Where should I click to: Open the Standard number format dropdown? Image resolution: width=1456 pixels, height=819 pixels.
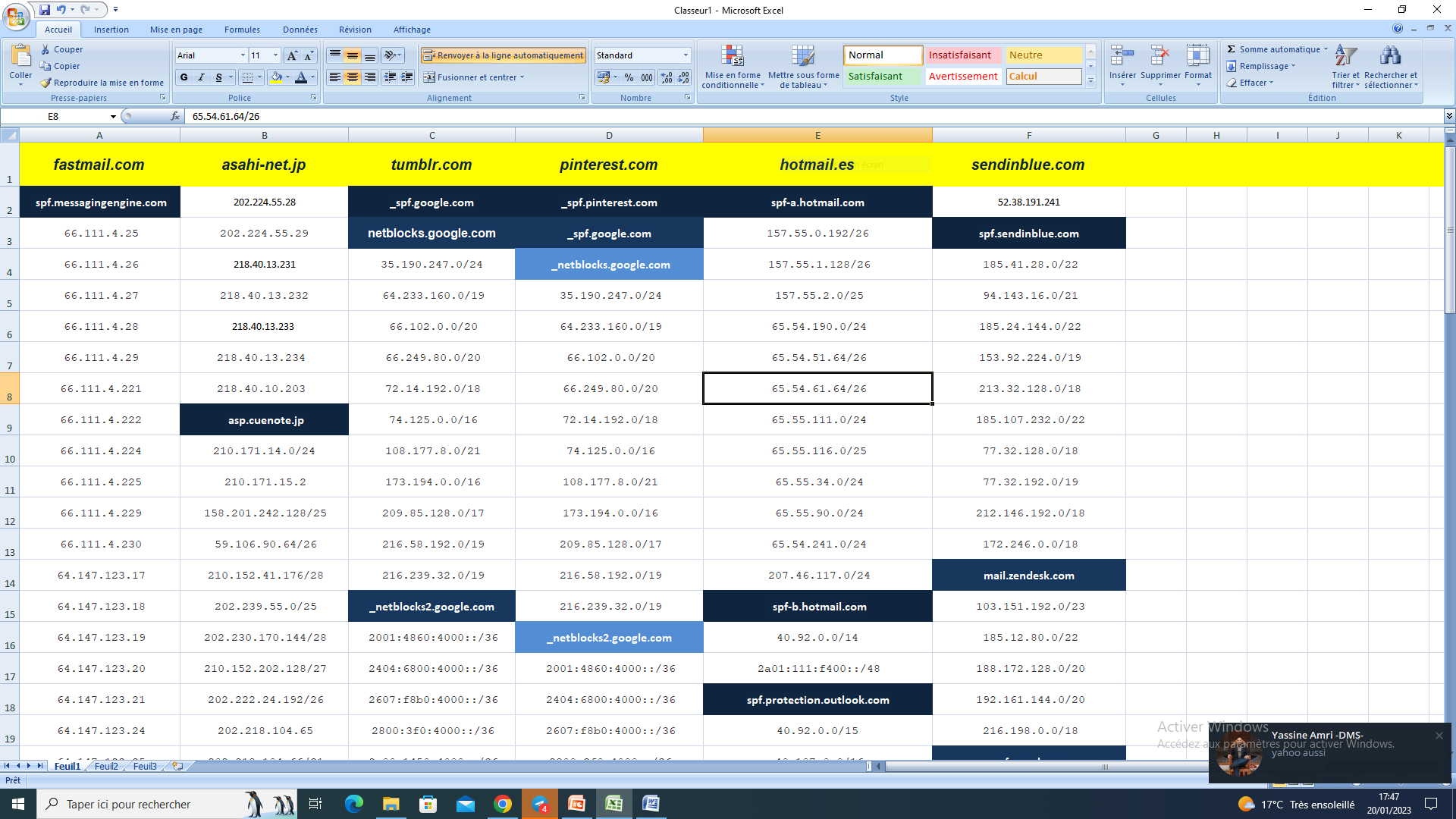coord(686,55)
